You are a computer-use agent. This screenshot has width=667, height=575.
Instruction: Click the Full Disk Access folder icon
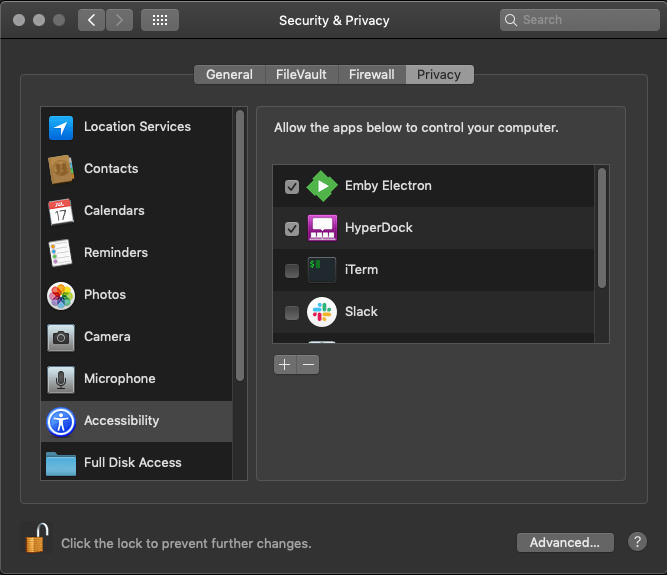(x=61, y=464)
